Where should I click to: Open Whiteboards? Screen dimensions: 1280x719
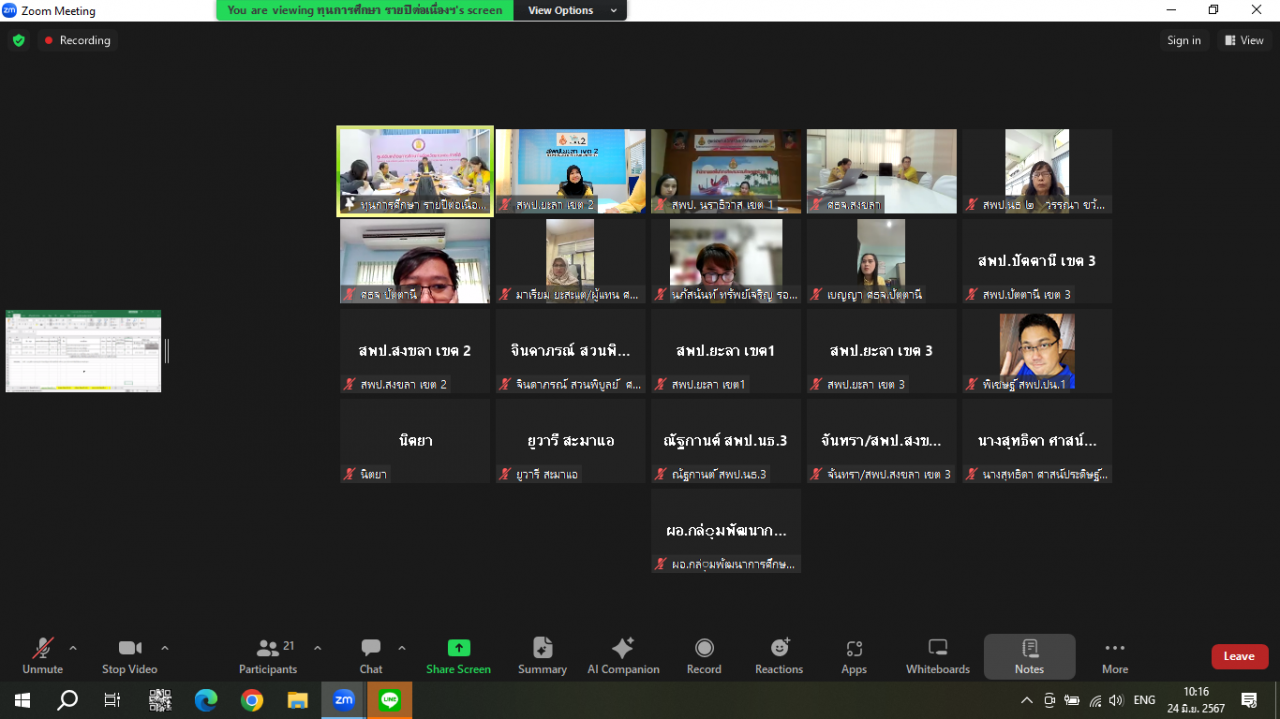coord(938,656)
